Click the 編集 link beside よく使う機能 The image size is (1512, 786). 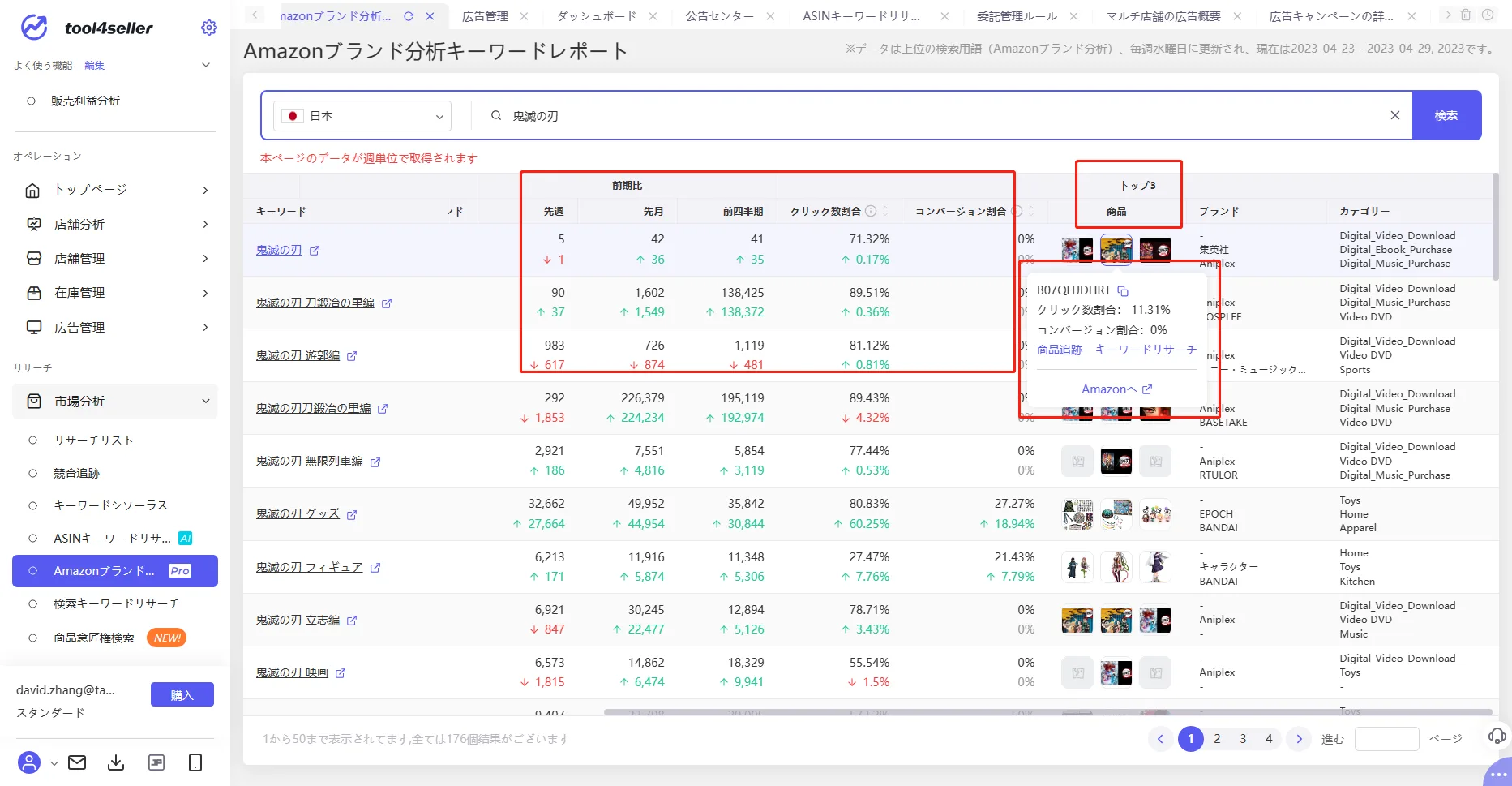click(95, 65)
